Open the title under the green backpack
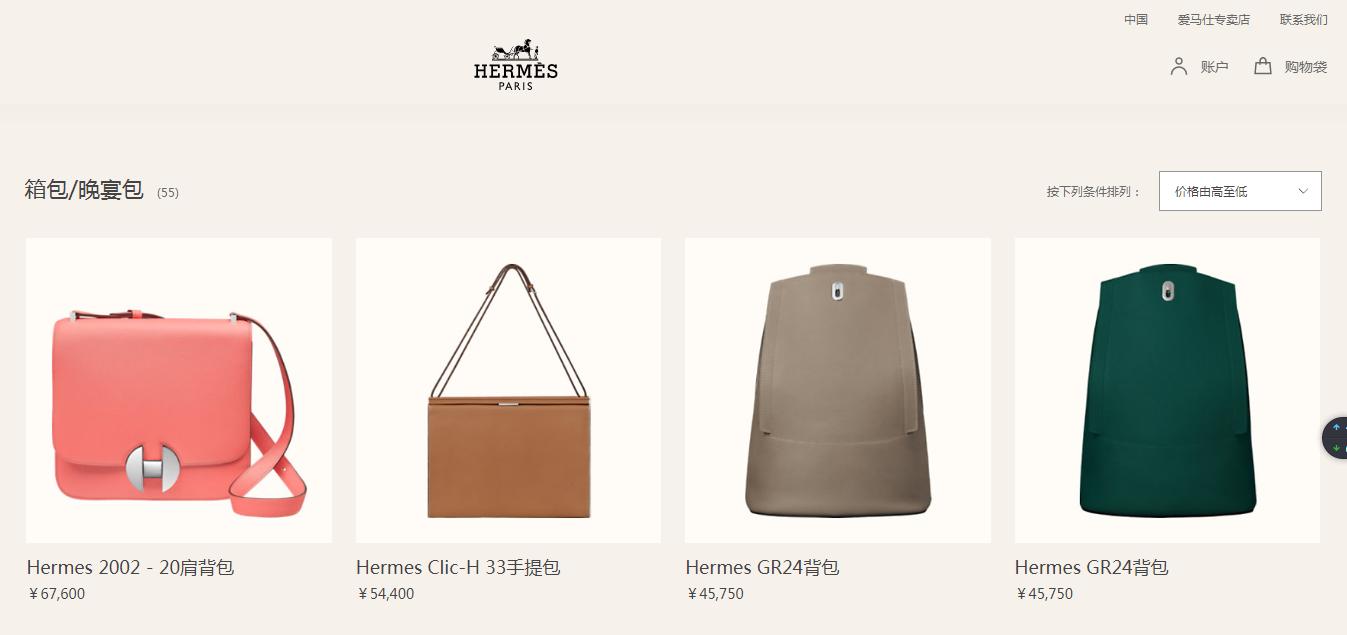 pyautogui.click(x=1091, y=568)
